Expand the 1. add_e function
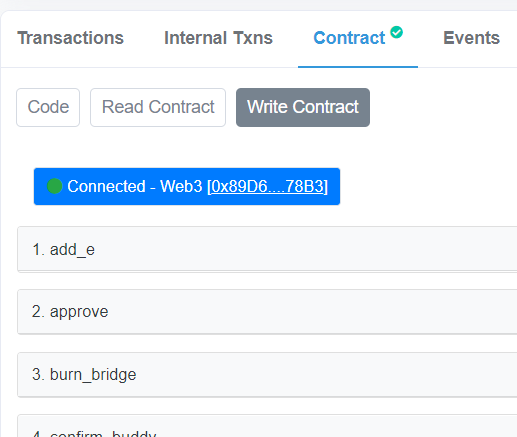The width and height of the screenshot is (517, 437). click(267, 249)
